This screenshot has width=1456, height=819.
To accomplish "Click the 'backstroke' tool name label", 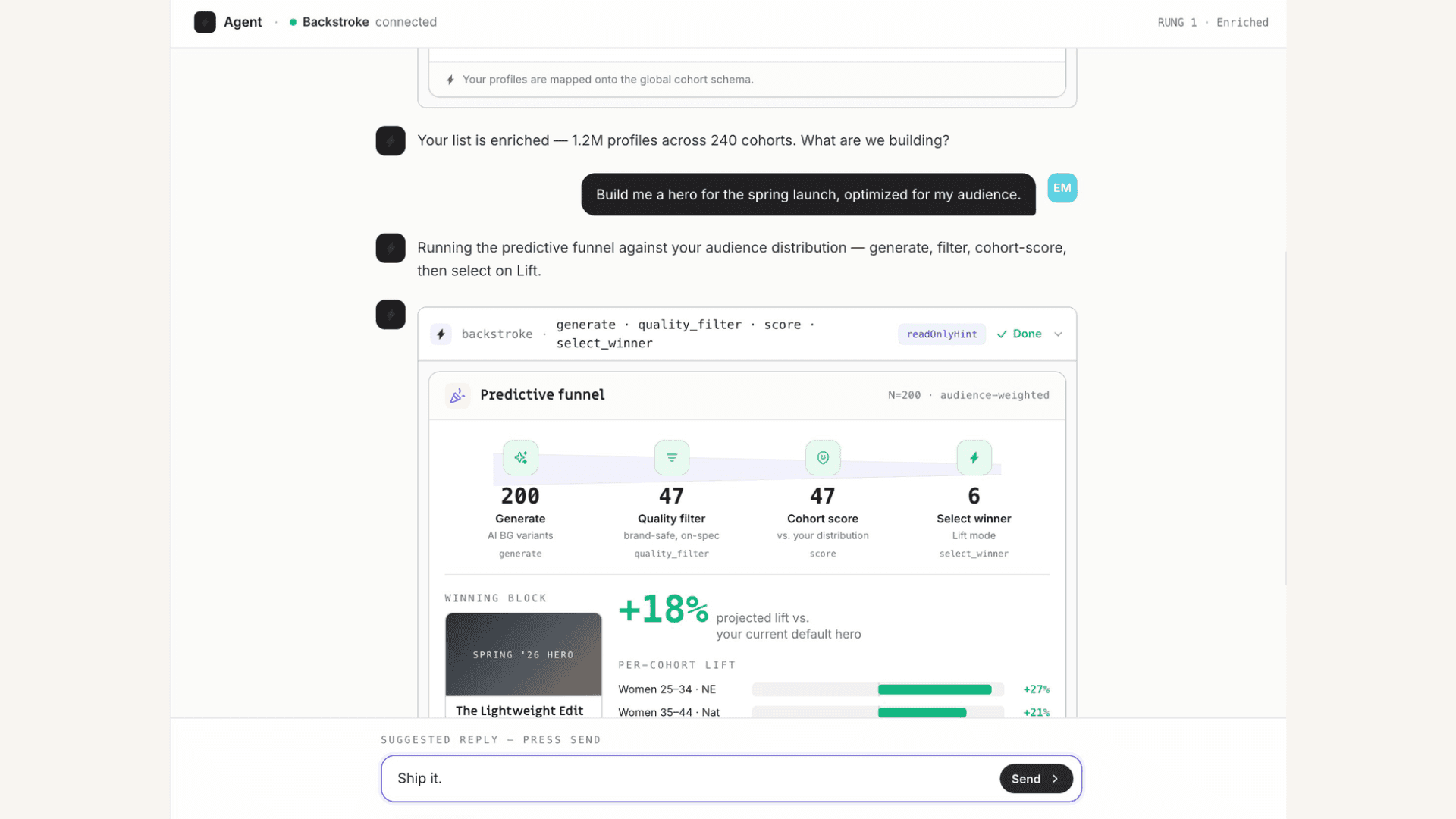I will point(497,334).
